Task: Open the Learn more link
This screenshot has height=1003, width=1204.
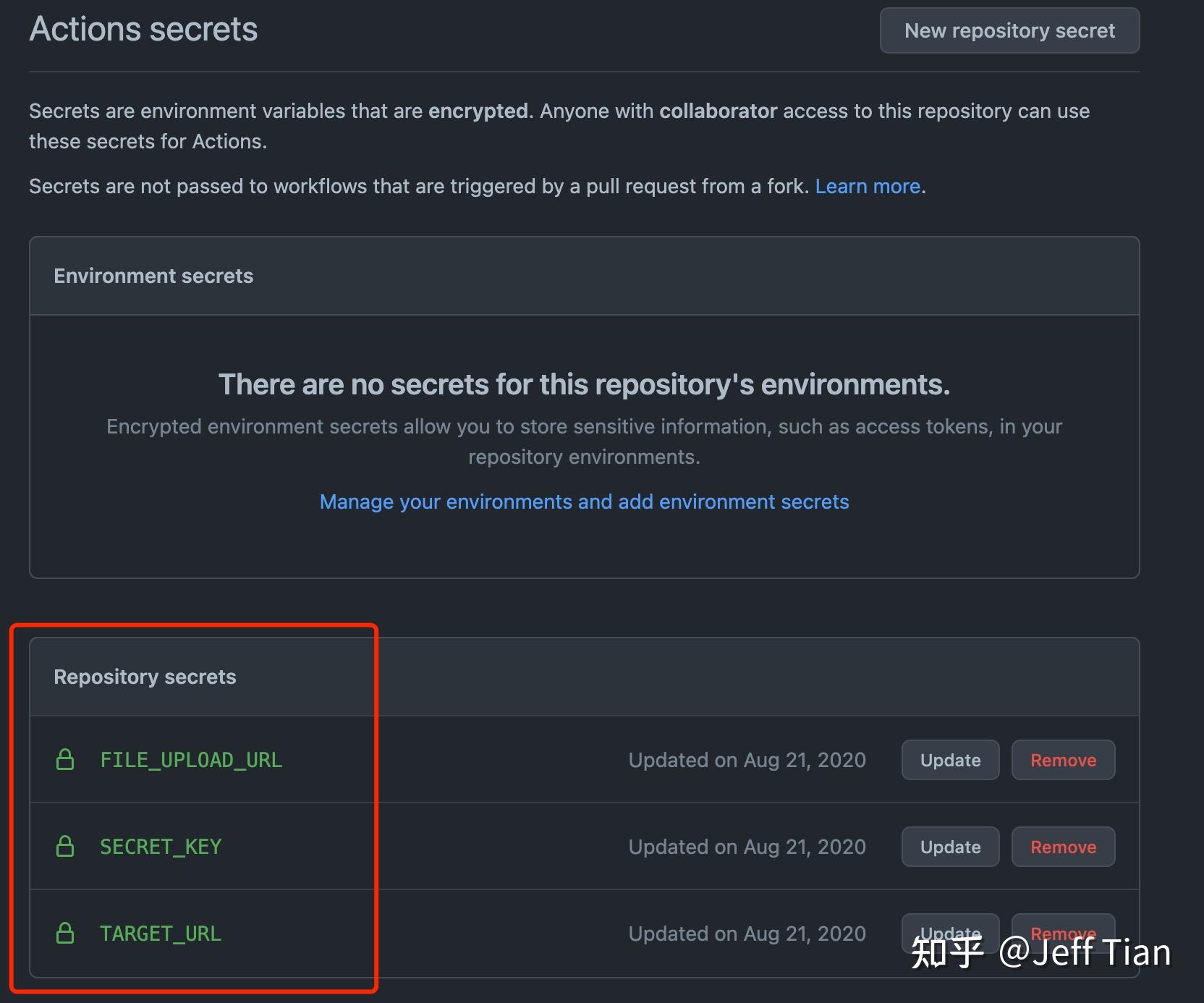Action: 868,187
